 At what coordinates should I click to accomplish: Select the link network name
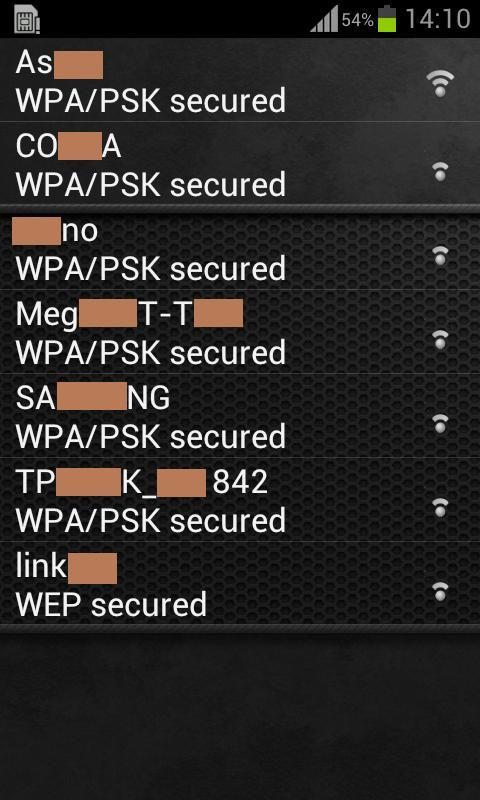(66, 566)
